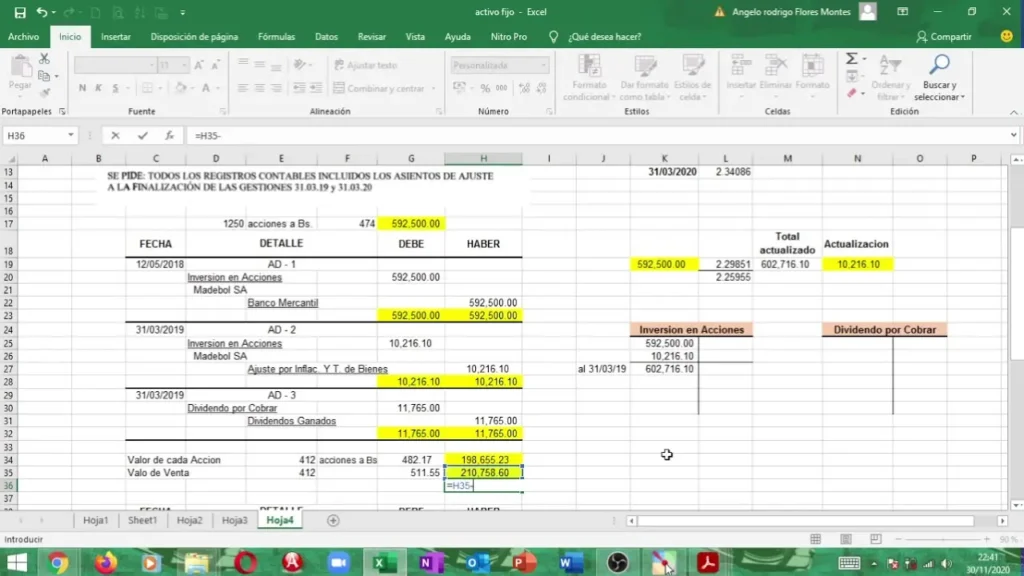Toggle bold N formatting button
1024x576 pixels.
(82, 88)
